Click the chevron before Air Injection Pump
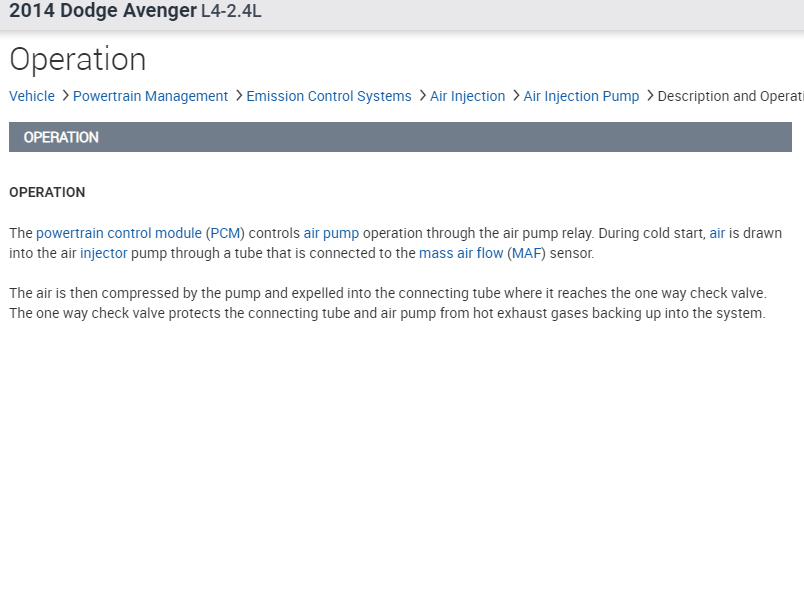Image resolution: width=804 pixels, height=590 pixels. tap(515, 96)
